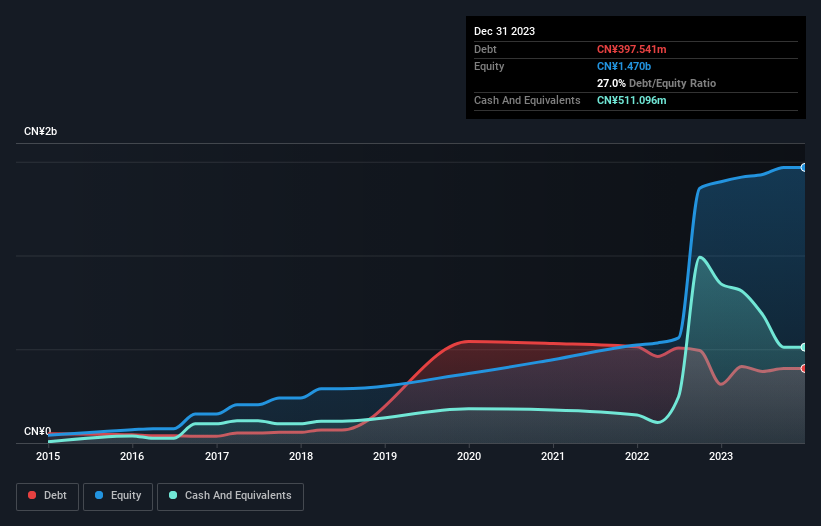
Task: Click the CN¥511.096m cash value
Action: pyautogui.click(x=631, y=100)
